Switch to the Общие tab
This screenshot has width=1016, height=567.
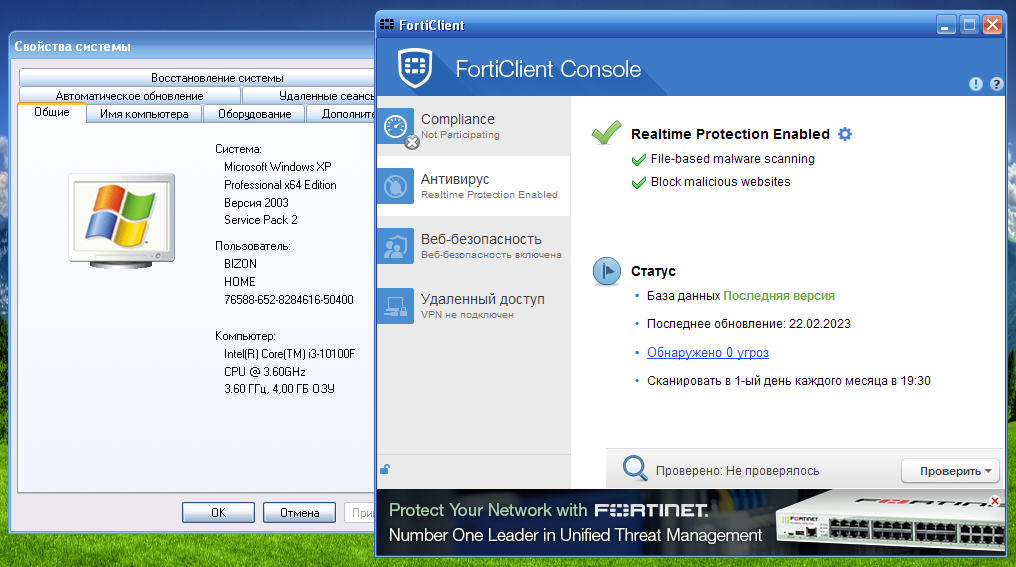[52, 112]
